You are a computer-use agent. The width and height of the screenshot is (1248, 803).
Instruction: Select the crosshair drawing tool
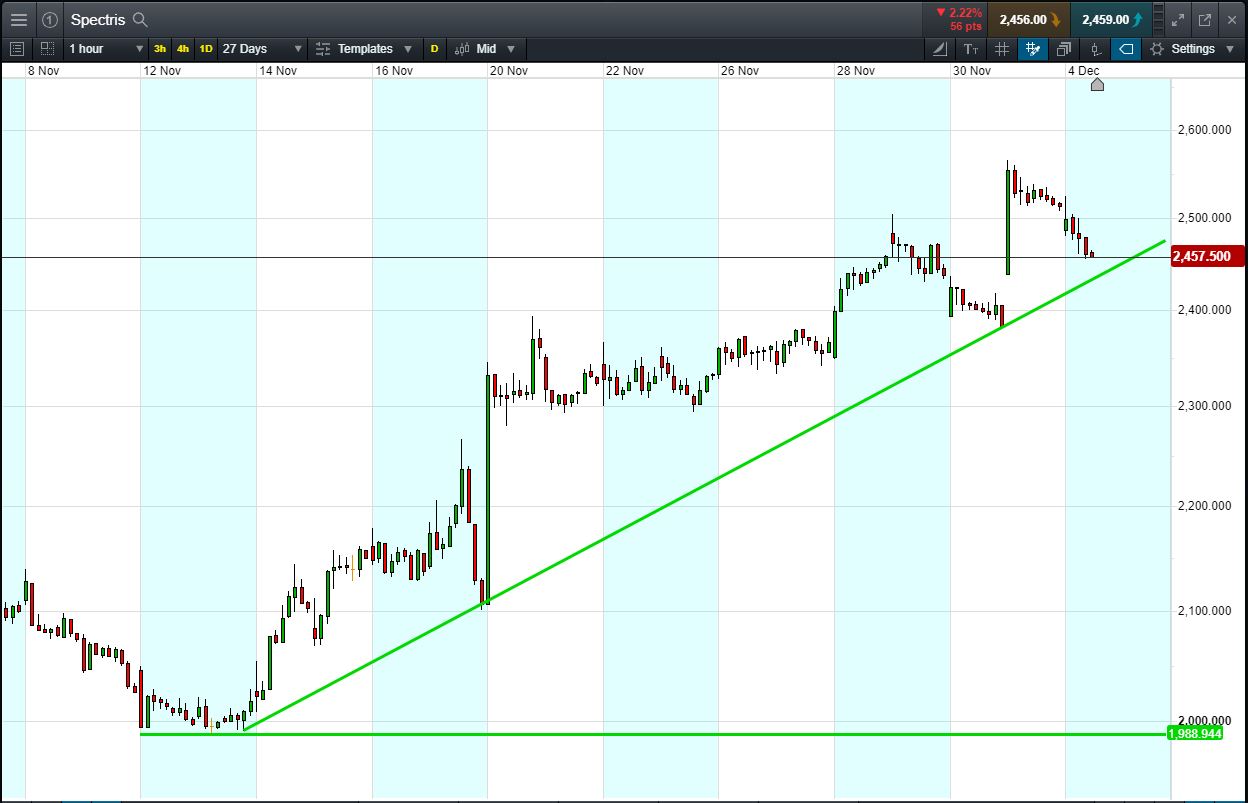tap(1032, 48)
